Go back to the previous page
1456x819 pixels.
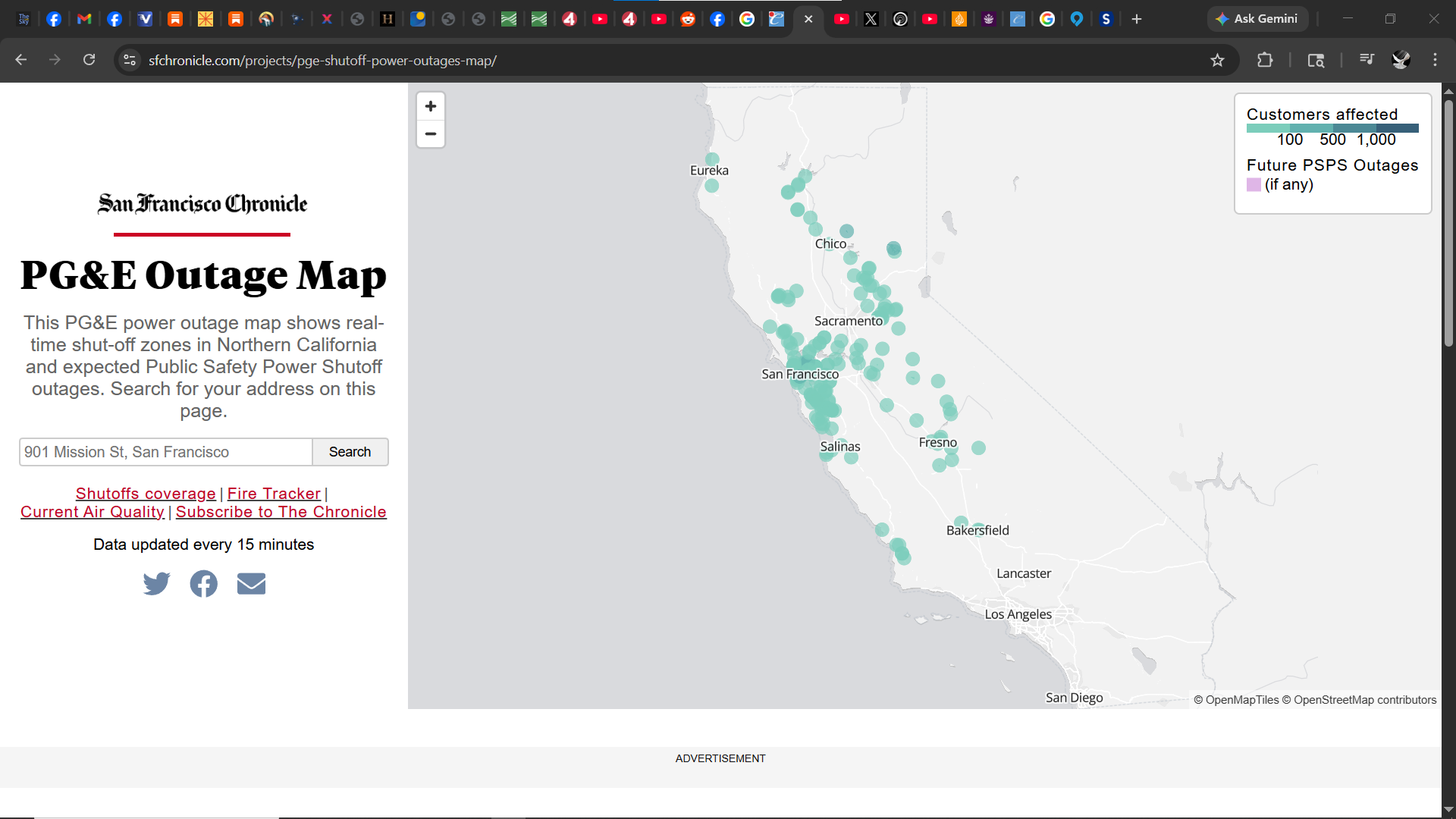coord(21,60)
